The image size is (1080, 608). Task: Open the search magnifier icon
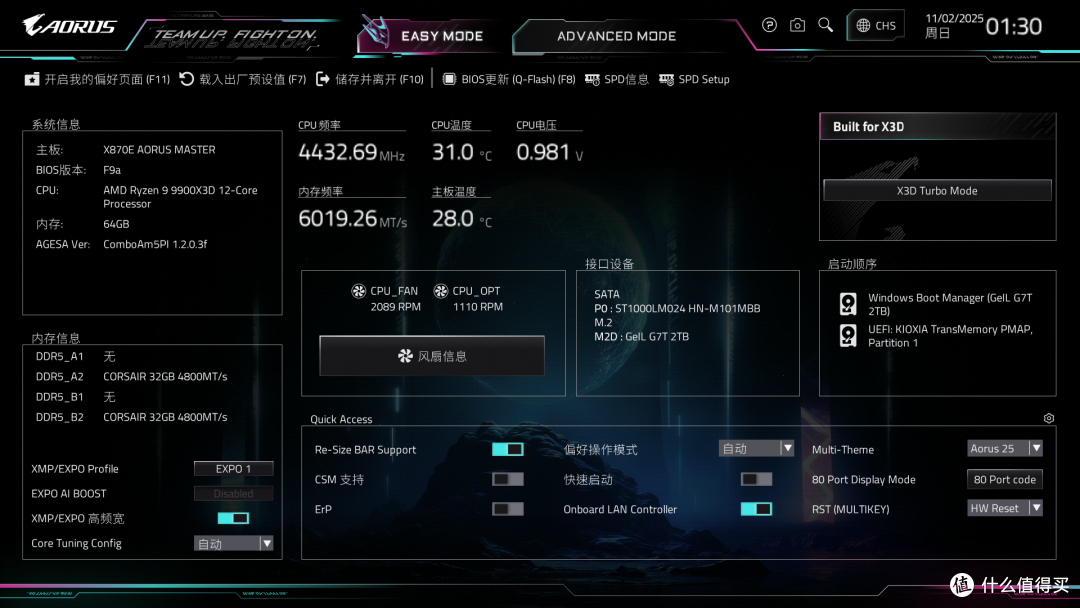825,25
